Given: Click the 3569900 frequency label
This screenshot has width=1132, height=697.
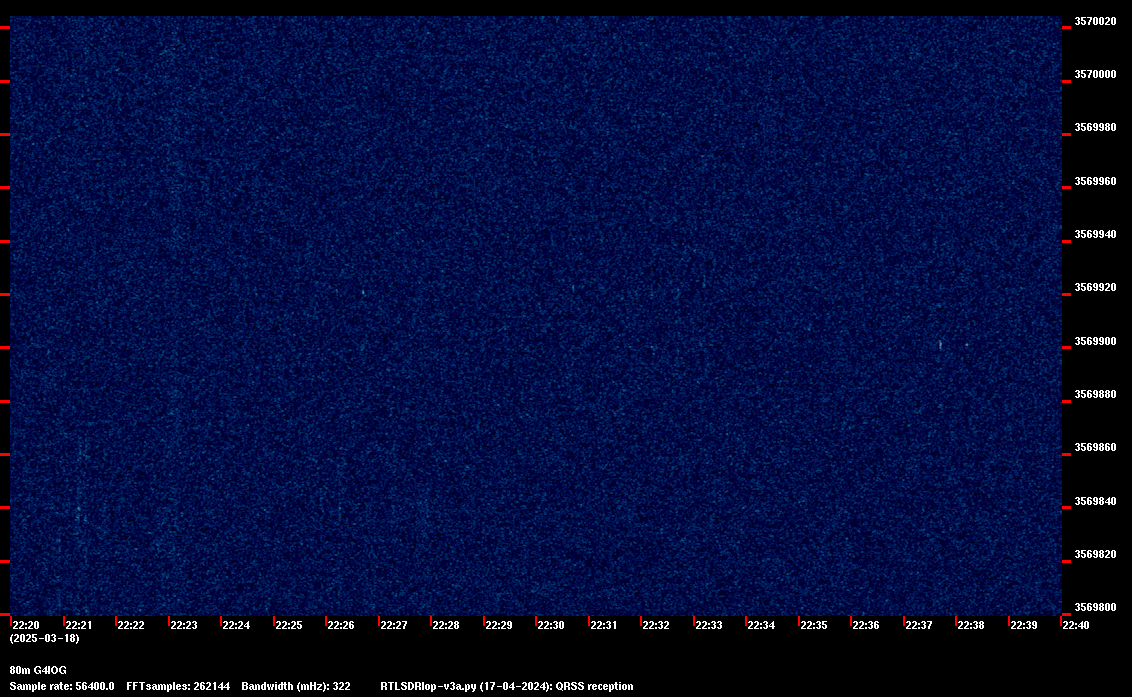Looking at the screenshot, I should click(x=1095, y=341).
